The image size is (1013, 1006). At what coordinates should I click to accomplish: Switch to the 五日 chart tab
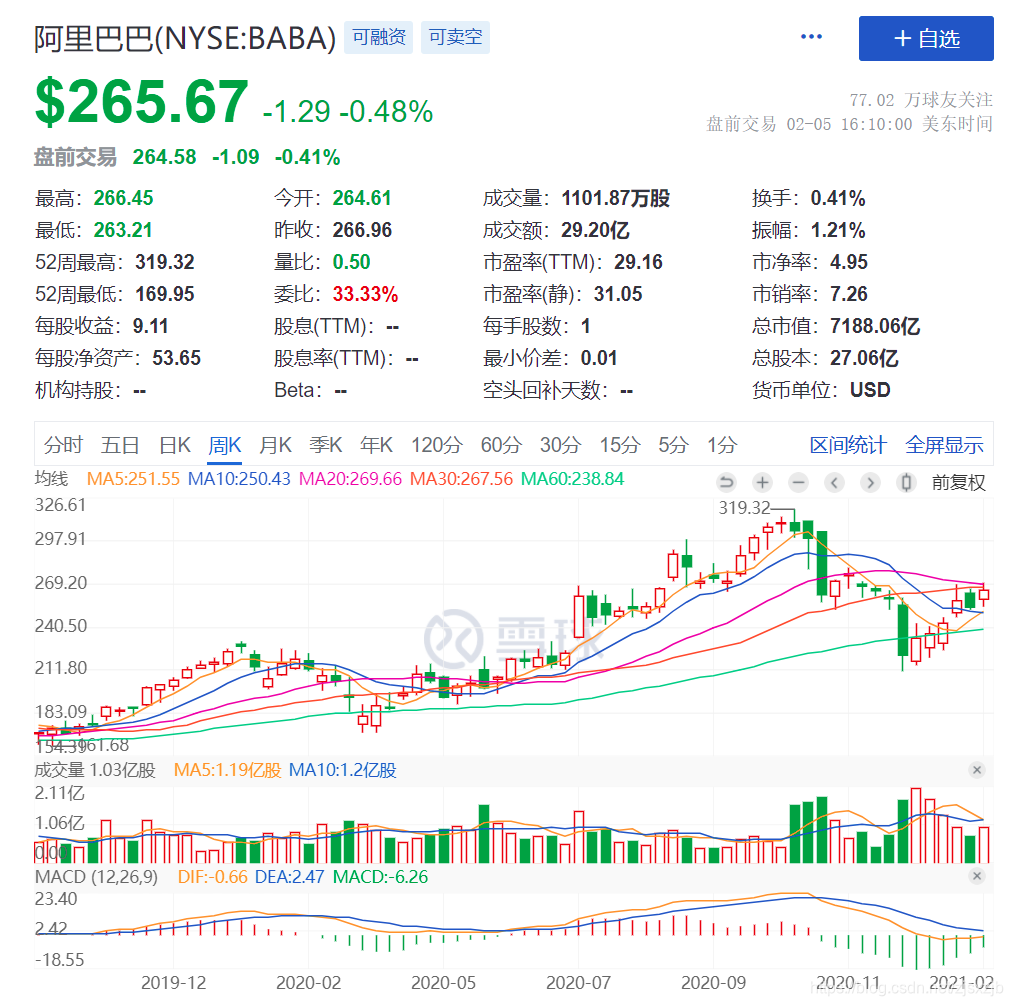pos(120,445)
